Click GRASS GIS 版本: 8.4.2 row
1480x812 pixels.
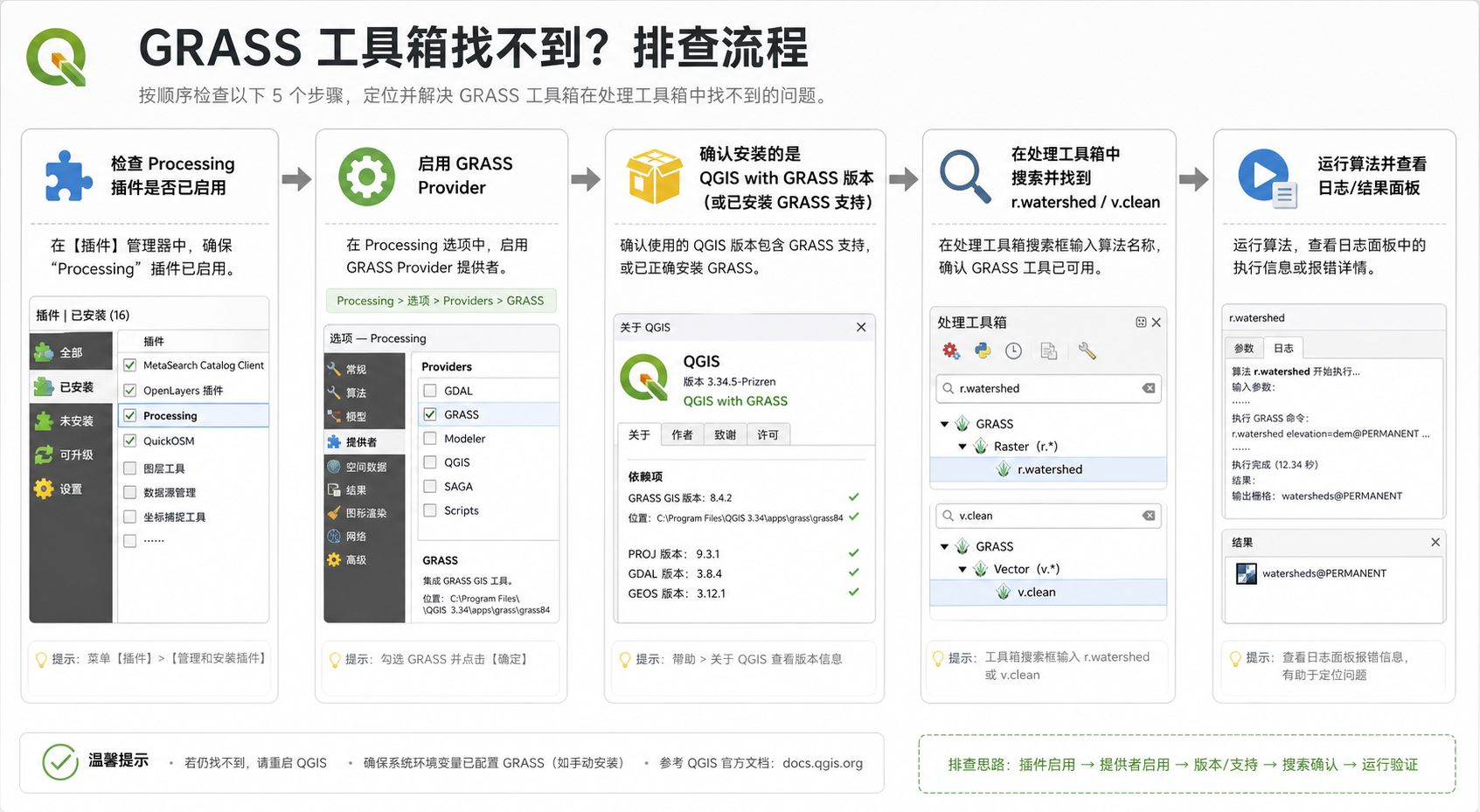743,497
